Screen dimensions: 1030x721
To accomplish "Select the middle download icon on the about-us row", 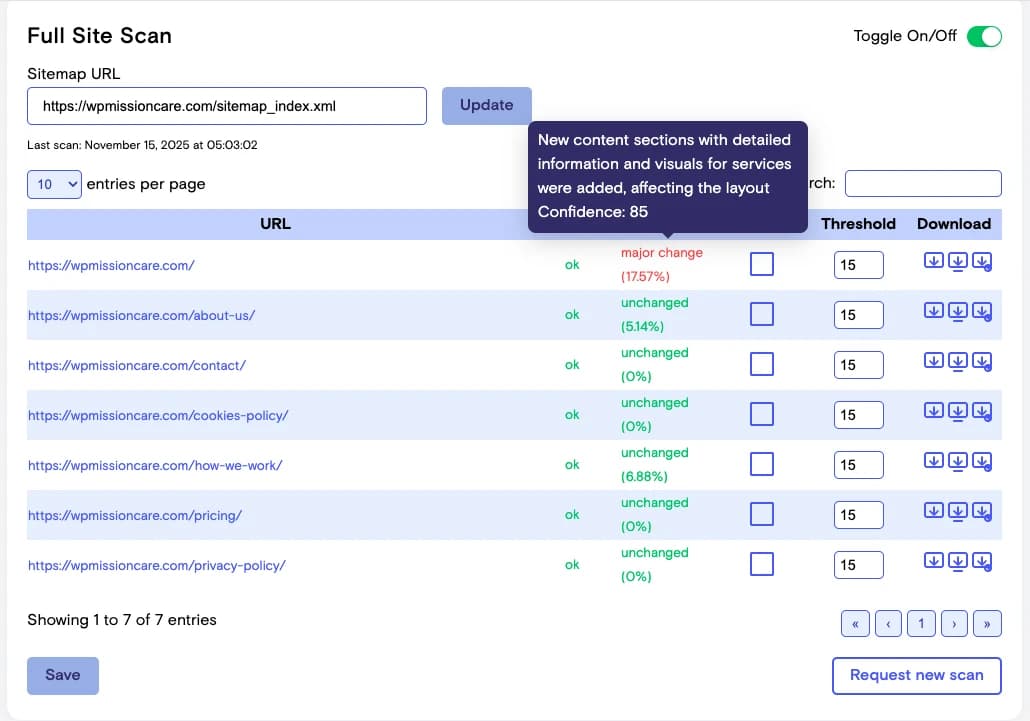I will pos(957,312).
